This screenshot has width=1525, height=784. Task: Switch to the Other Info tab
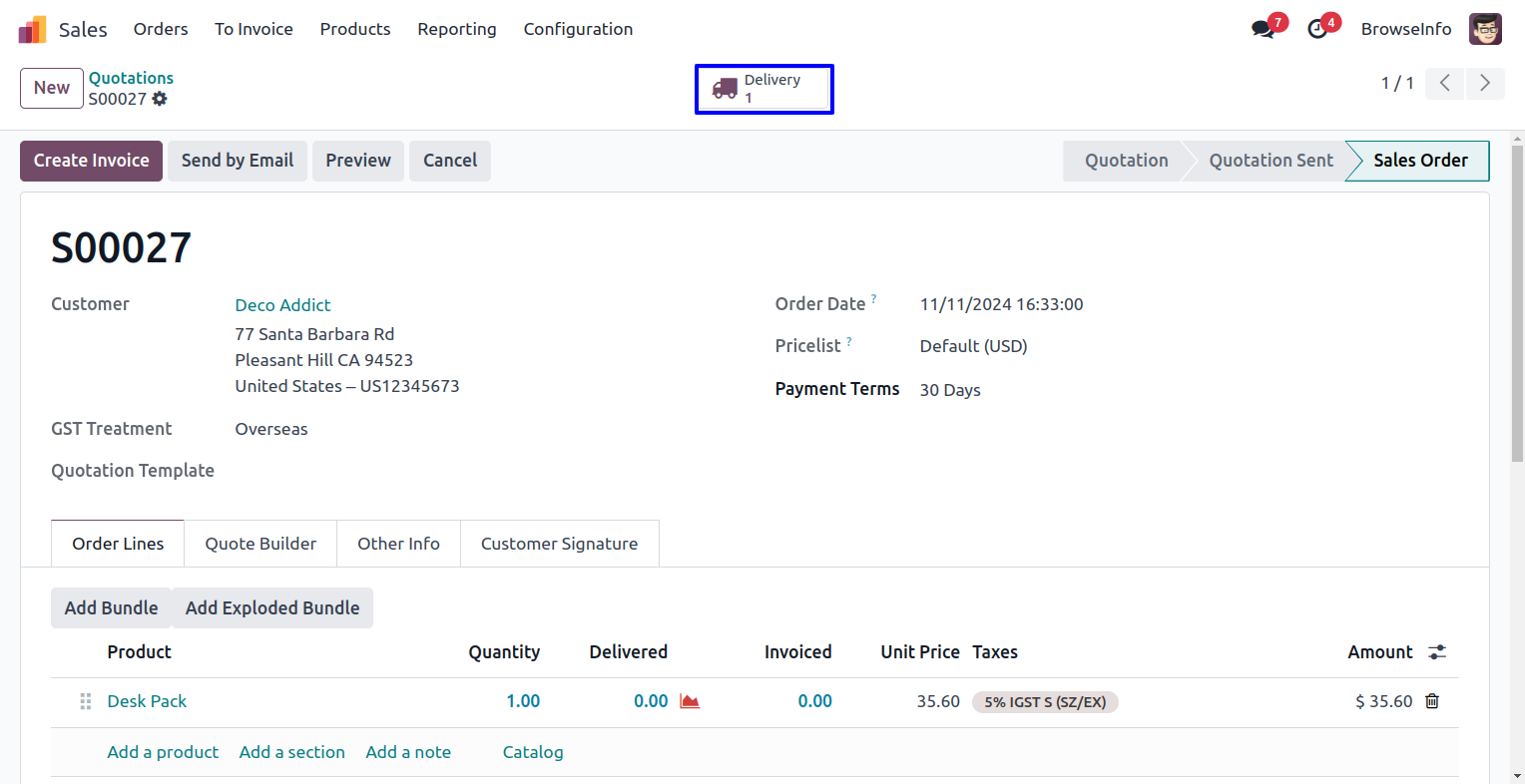click(x=398, y=544)
